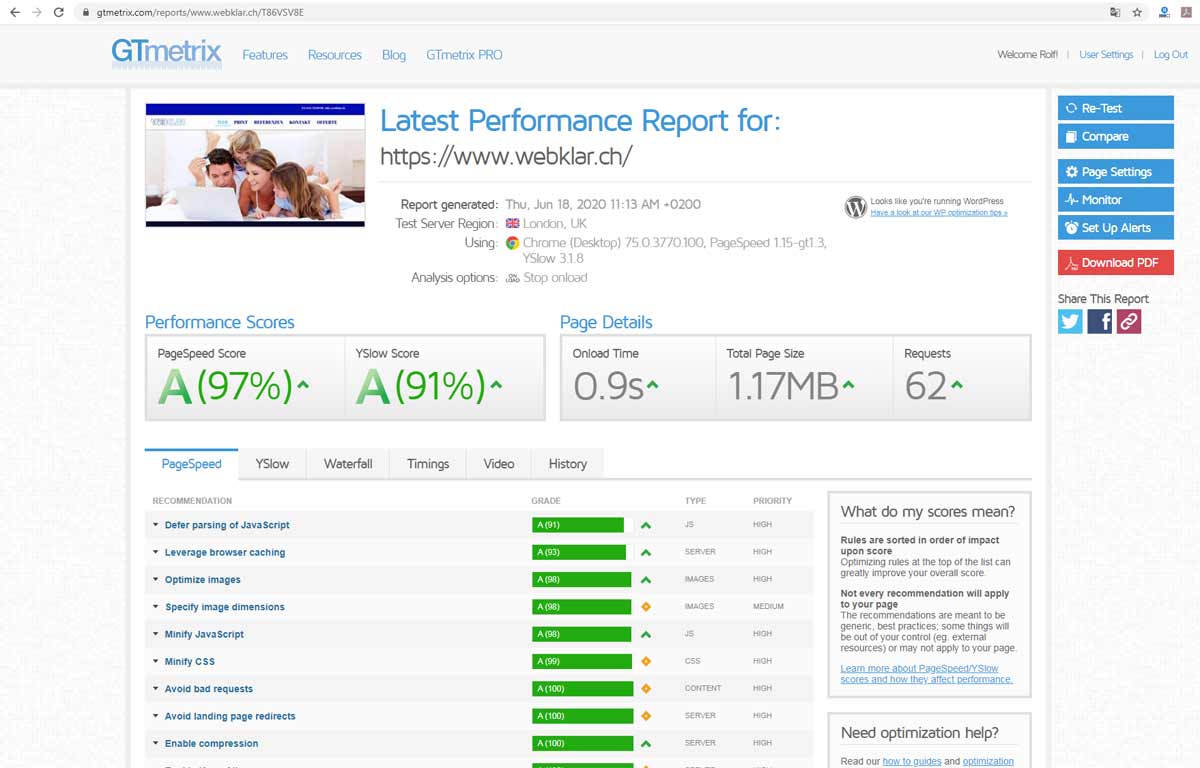Click the orange diamond for Minify CSS

click(646, 661)
